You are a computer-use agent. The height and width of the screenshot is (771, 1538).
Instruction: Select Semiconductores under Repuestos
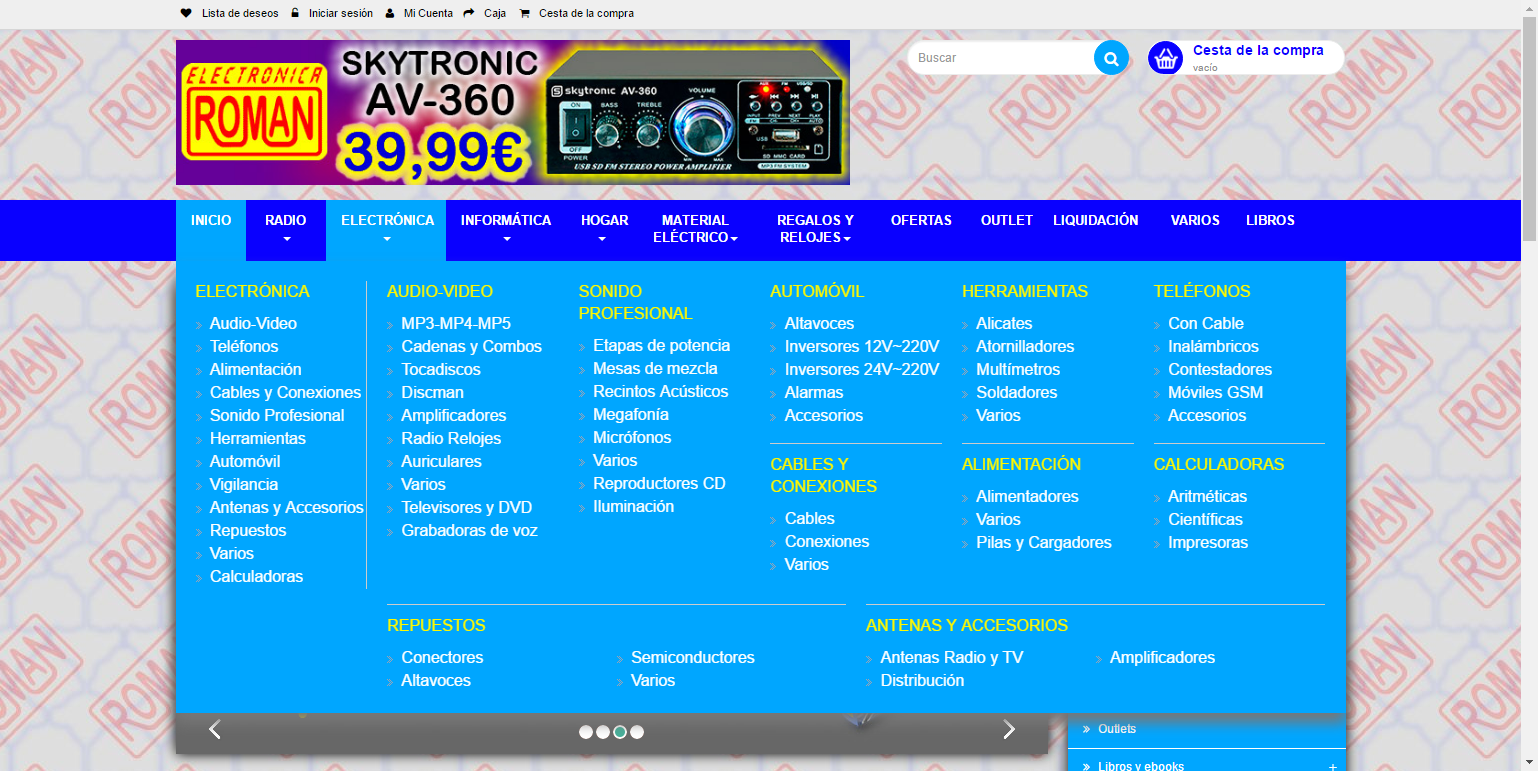point(693,657)
